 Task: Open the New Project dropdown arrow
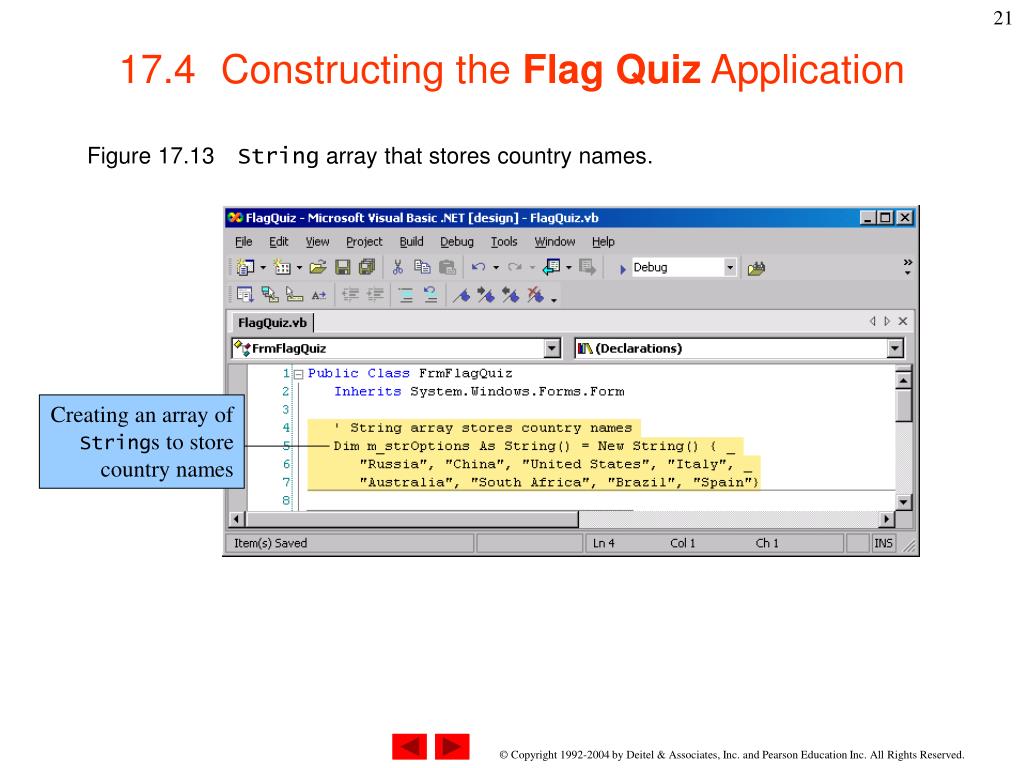pos(263,268)
